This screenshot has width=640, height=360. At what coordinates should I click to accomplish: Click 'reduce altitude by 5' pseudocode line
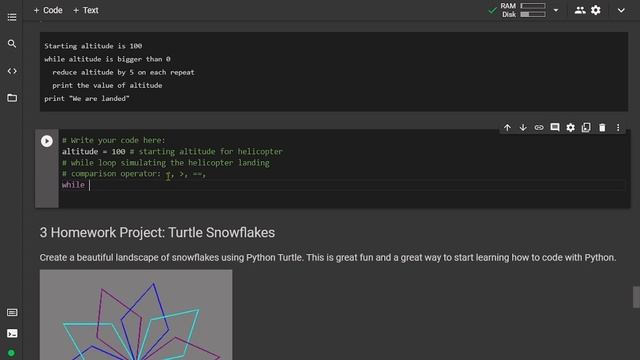click(123, 72)
